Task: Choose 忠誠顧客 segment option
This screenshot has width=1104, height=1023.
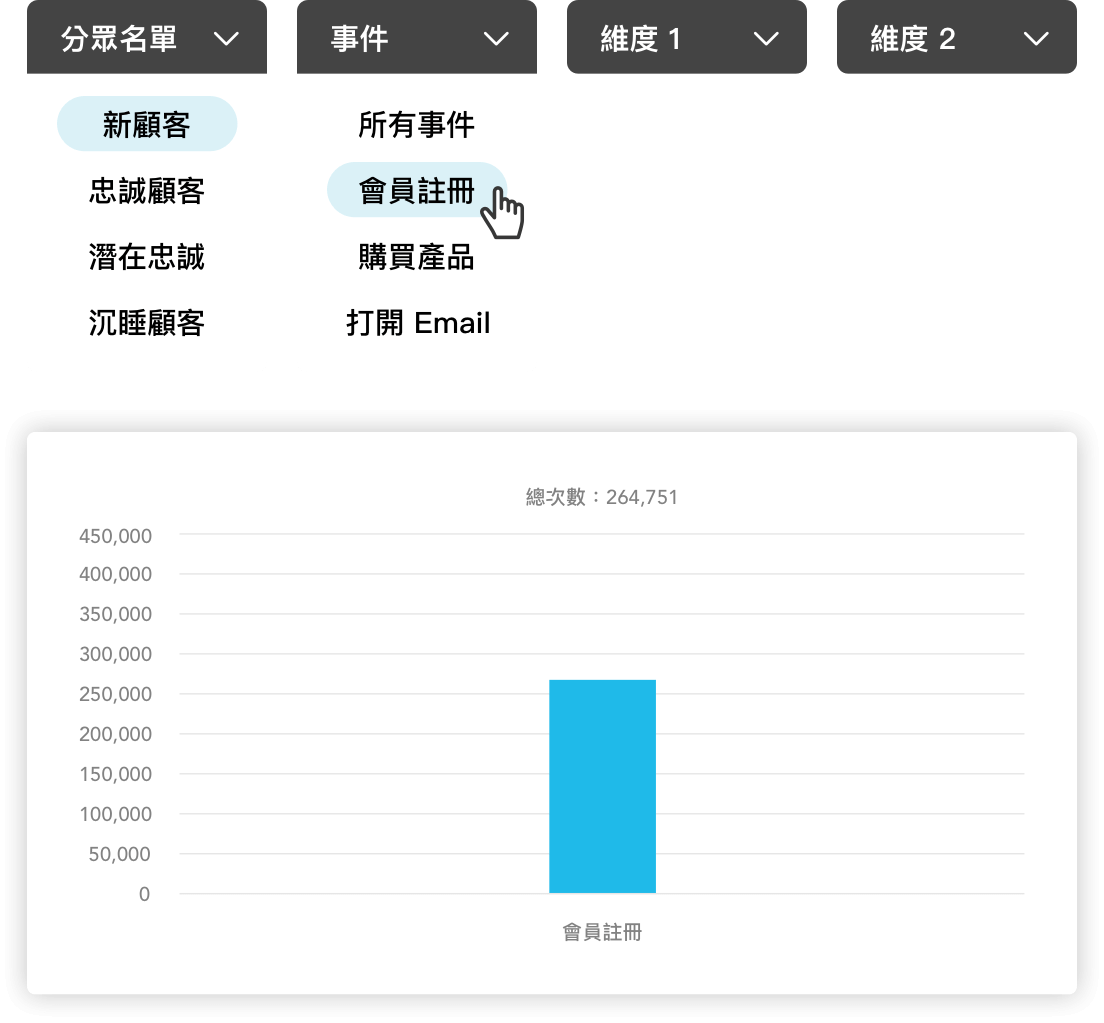Action: pos(147,191)
